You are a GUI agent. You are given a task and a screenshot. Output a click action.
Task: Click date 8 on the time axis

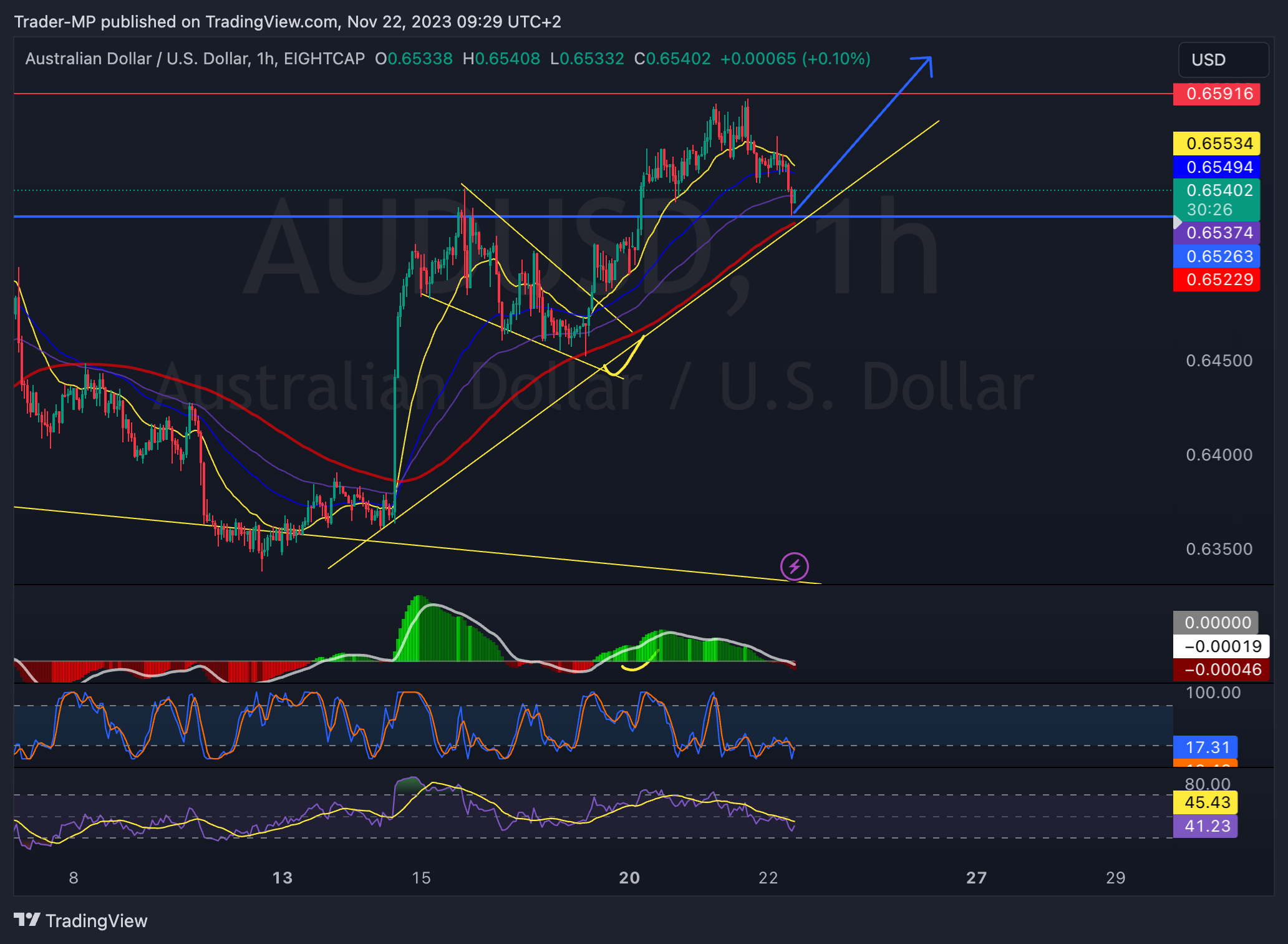(74, 878)
